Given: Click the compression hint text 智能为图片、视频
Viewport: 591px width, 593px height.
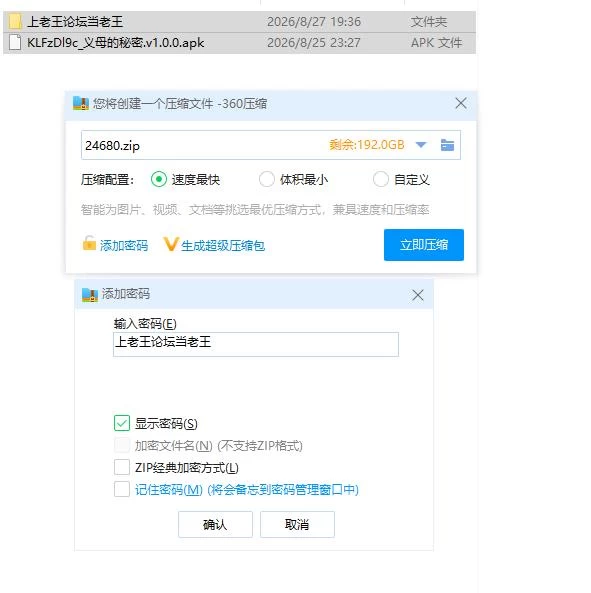Looking at the screenshot, I should [x=255, y=209].
